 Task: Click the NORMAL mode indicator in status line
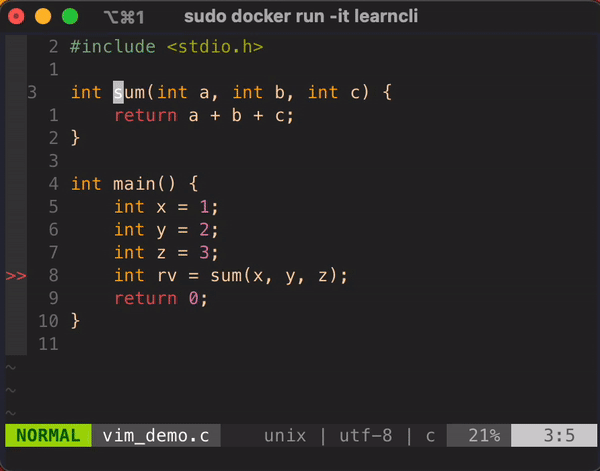coord(48,435)
